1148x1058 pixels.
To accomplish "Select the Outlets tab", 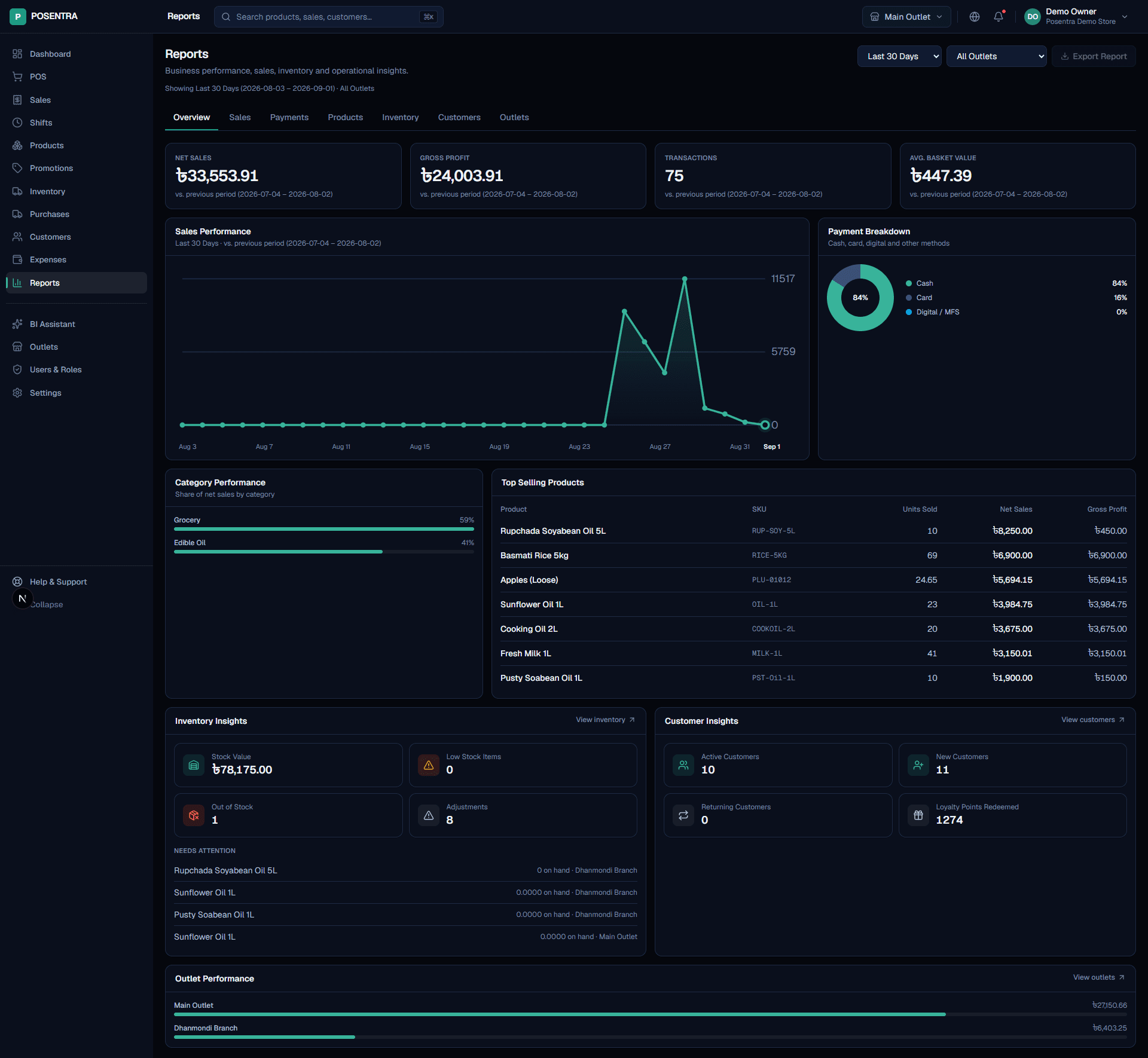I will coord(514,117).
